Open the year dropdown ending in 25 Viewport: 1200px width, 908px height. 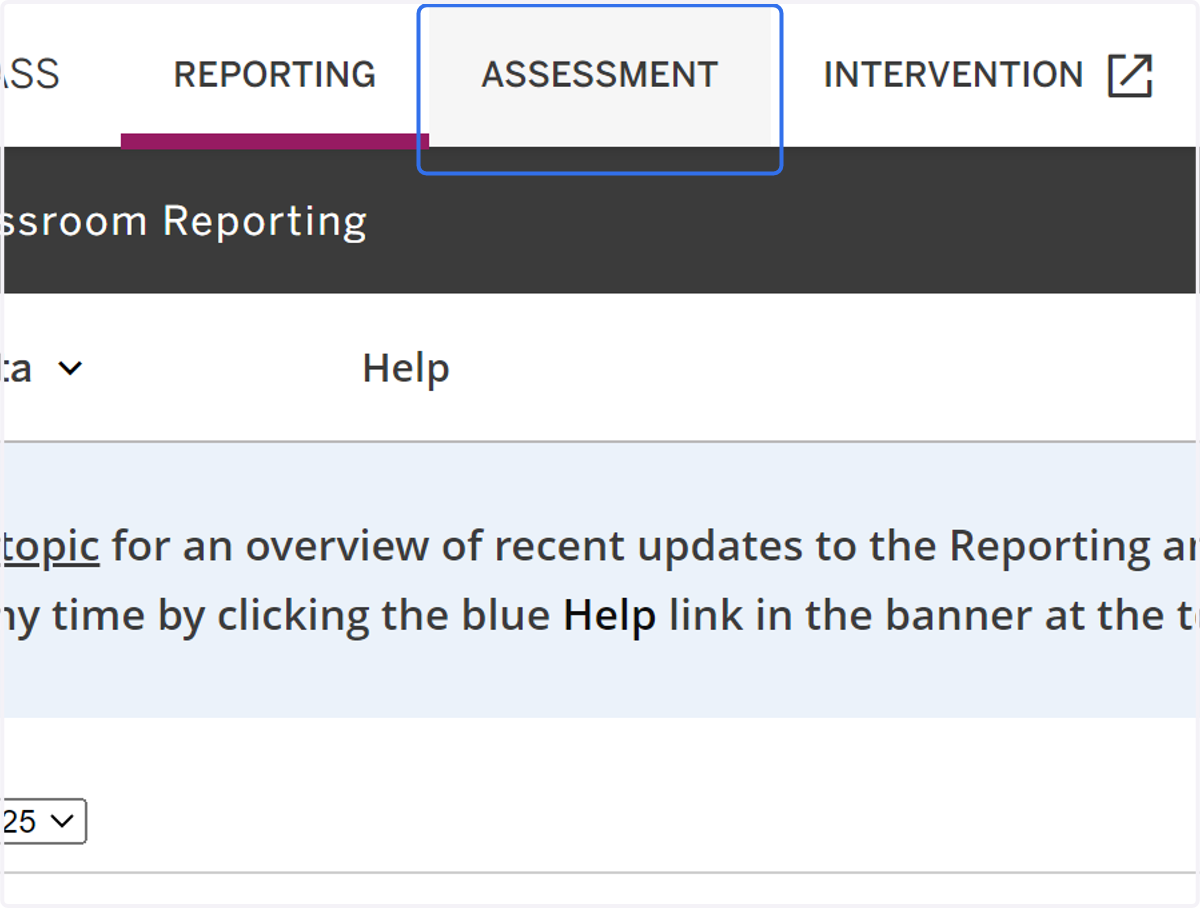coord(44,822)
